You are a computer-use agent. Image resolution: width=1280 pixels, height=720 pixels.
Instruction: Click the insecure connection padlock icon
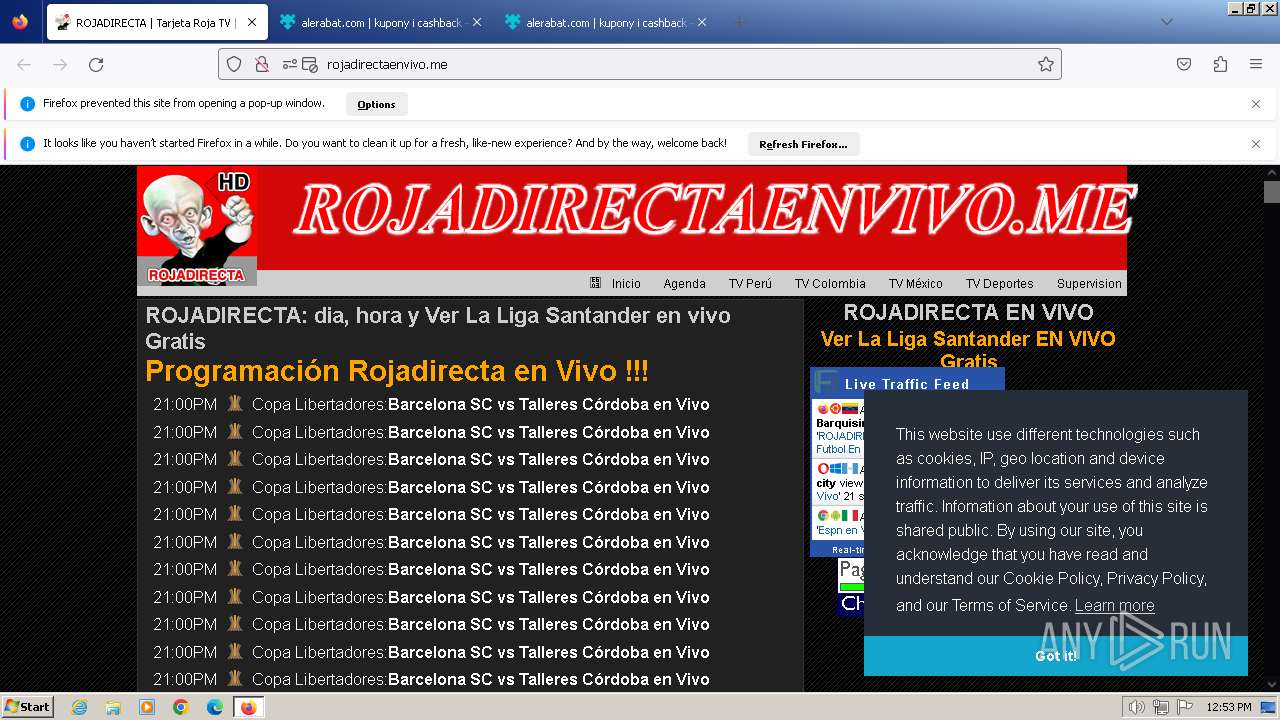click(x=261, y=64)
